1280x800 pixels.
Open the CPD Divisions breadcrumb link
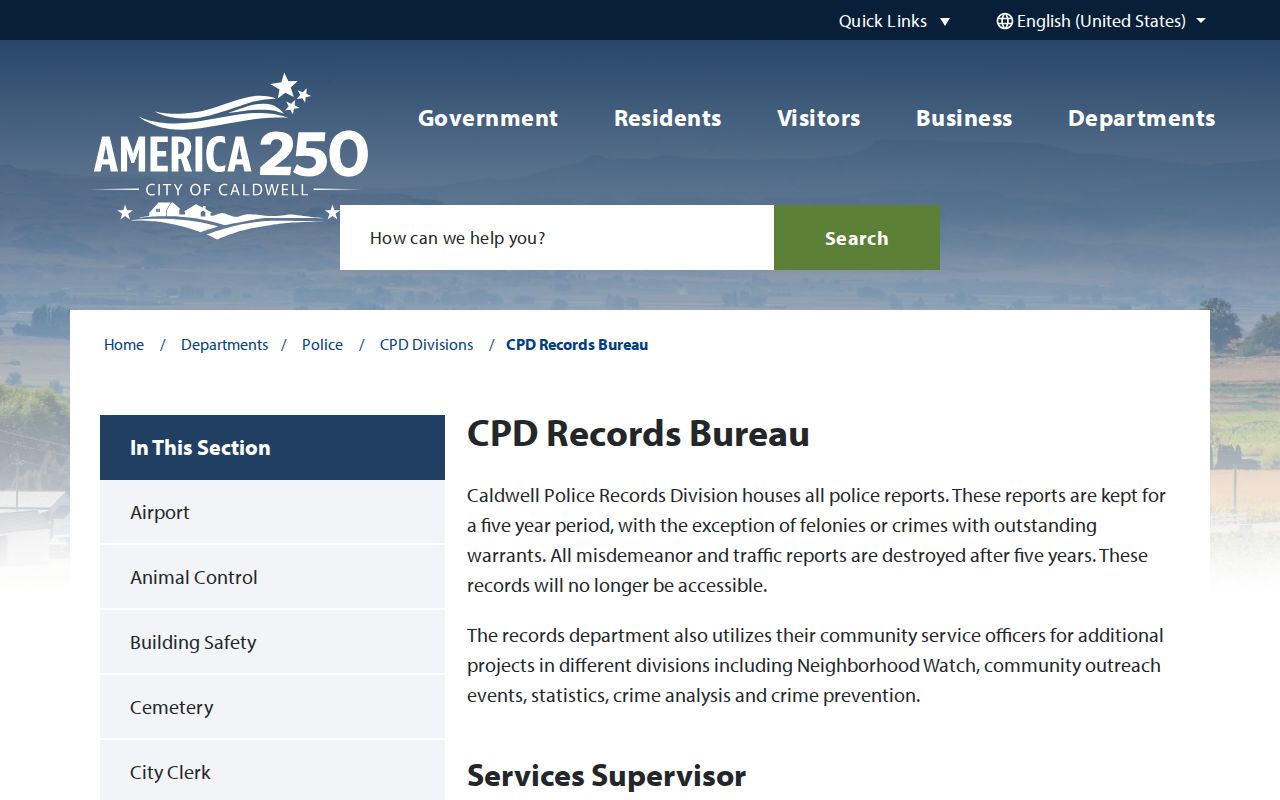(426, 344)
